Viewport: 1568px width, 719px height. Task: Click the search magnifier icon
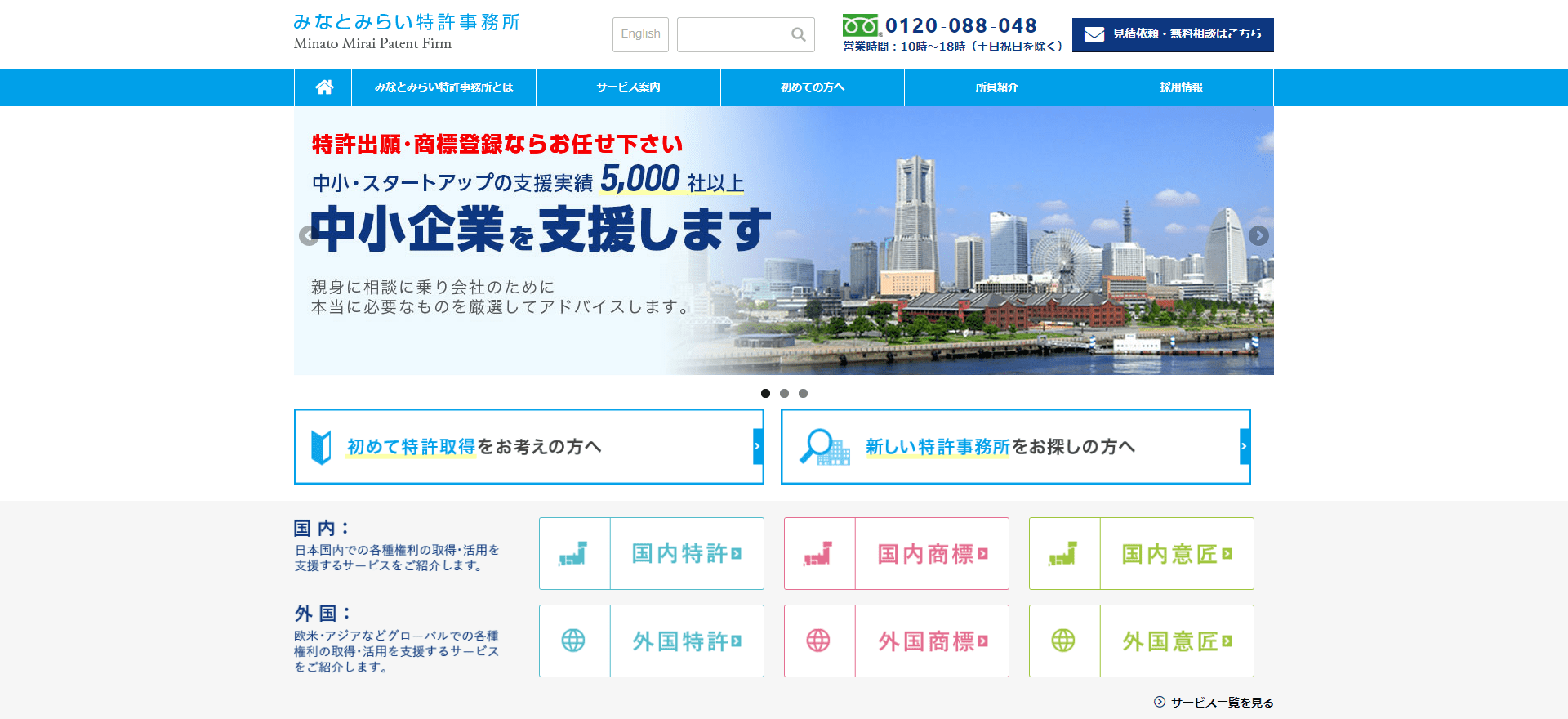pyautogui.click(x=798, y=34)
